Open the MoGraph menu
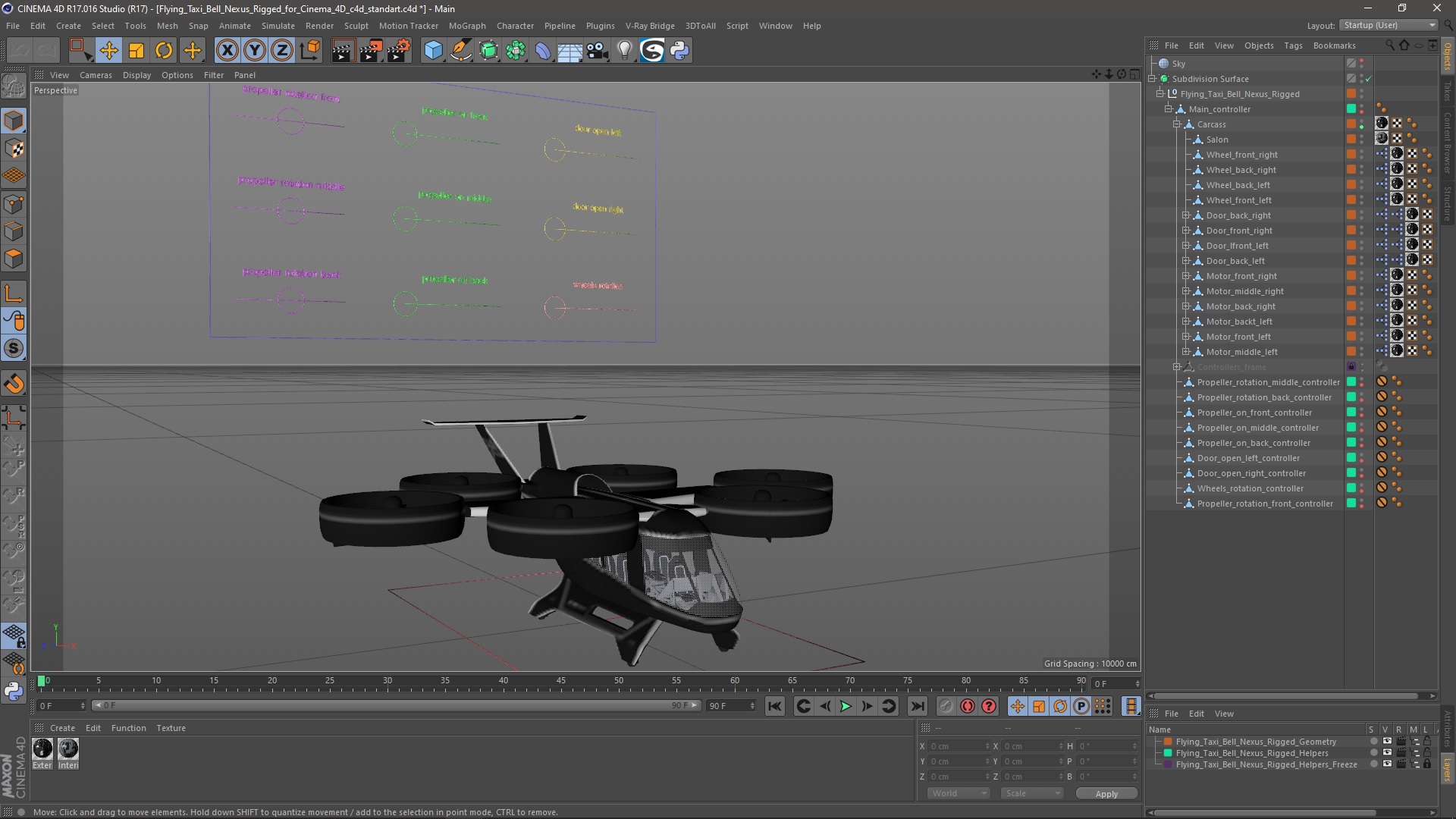The image size is (1456, 819). click(x=467, y=26)
